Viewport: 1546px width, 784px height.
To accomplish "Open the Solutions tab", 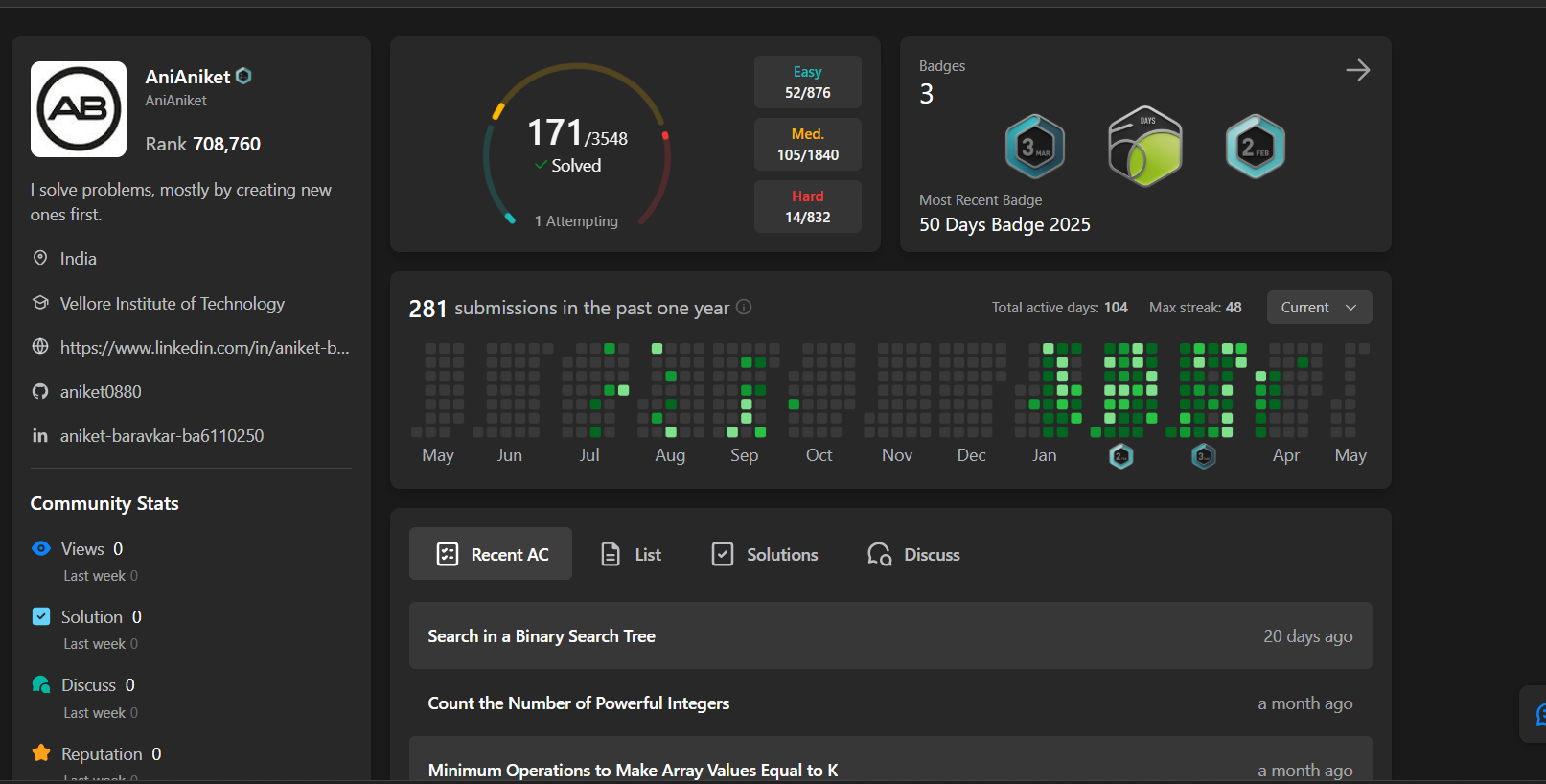I will click(x=765, y=554).
